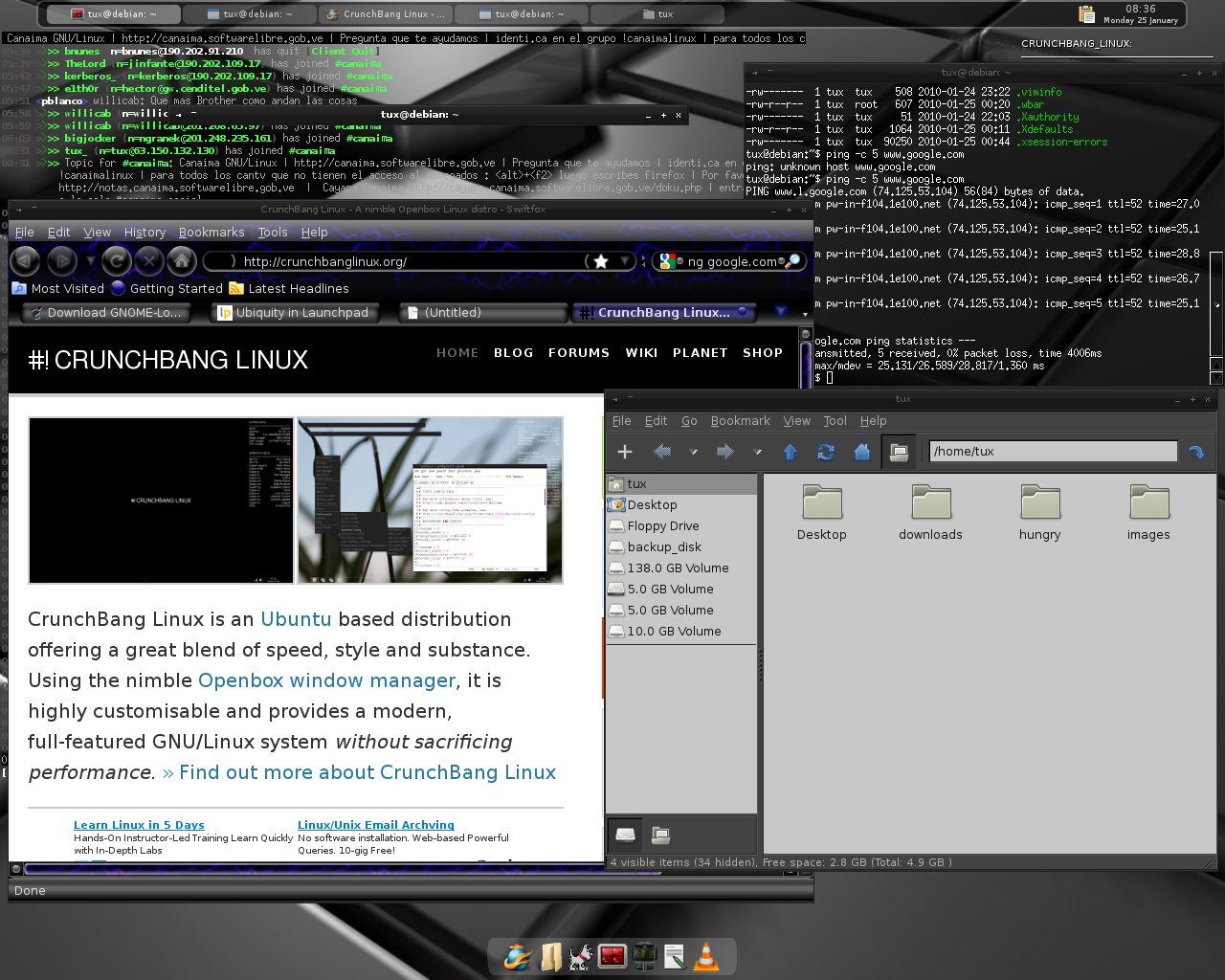Open the browser Tools menu
The height and width of the screenshot is (980, 1225).
click(x=273, y=232)
